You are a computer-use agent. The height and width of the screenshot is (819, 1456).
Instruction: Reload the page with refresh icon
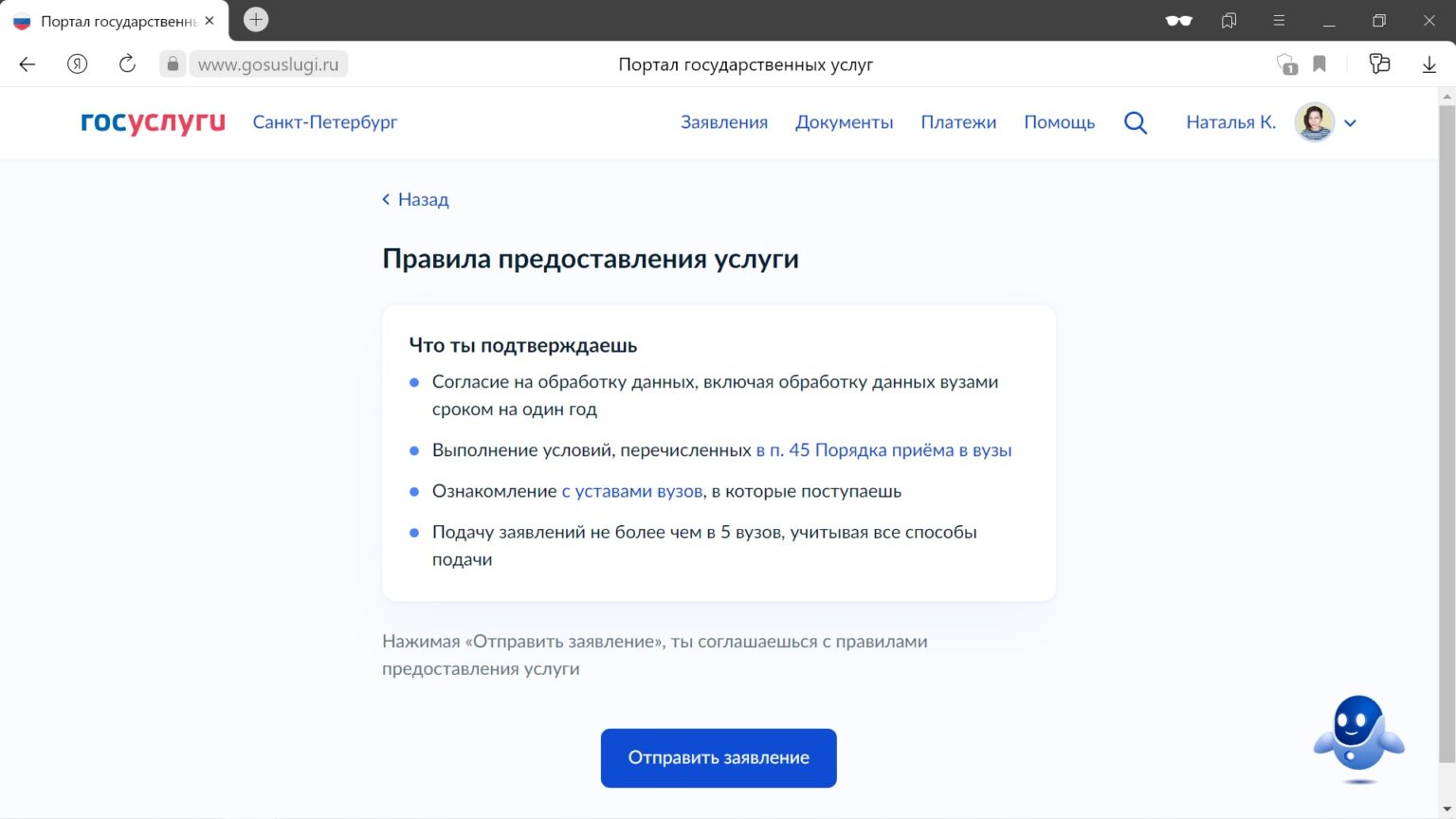click(127, 64)
